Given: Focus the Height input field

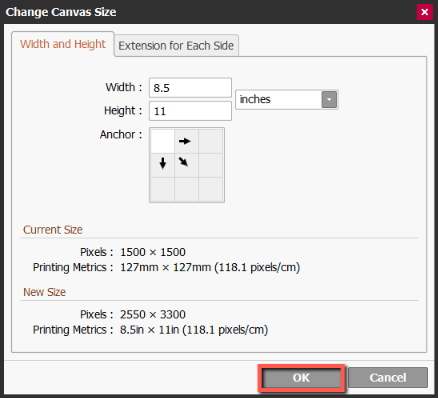Looking at the screenshot, I should [190, 111].
